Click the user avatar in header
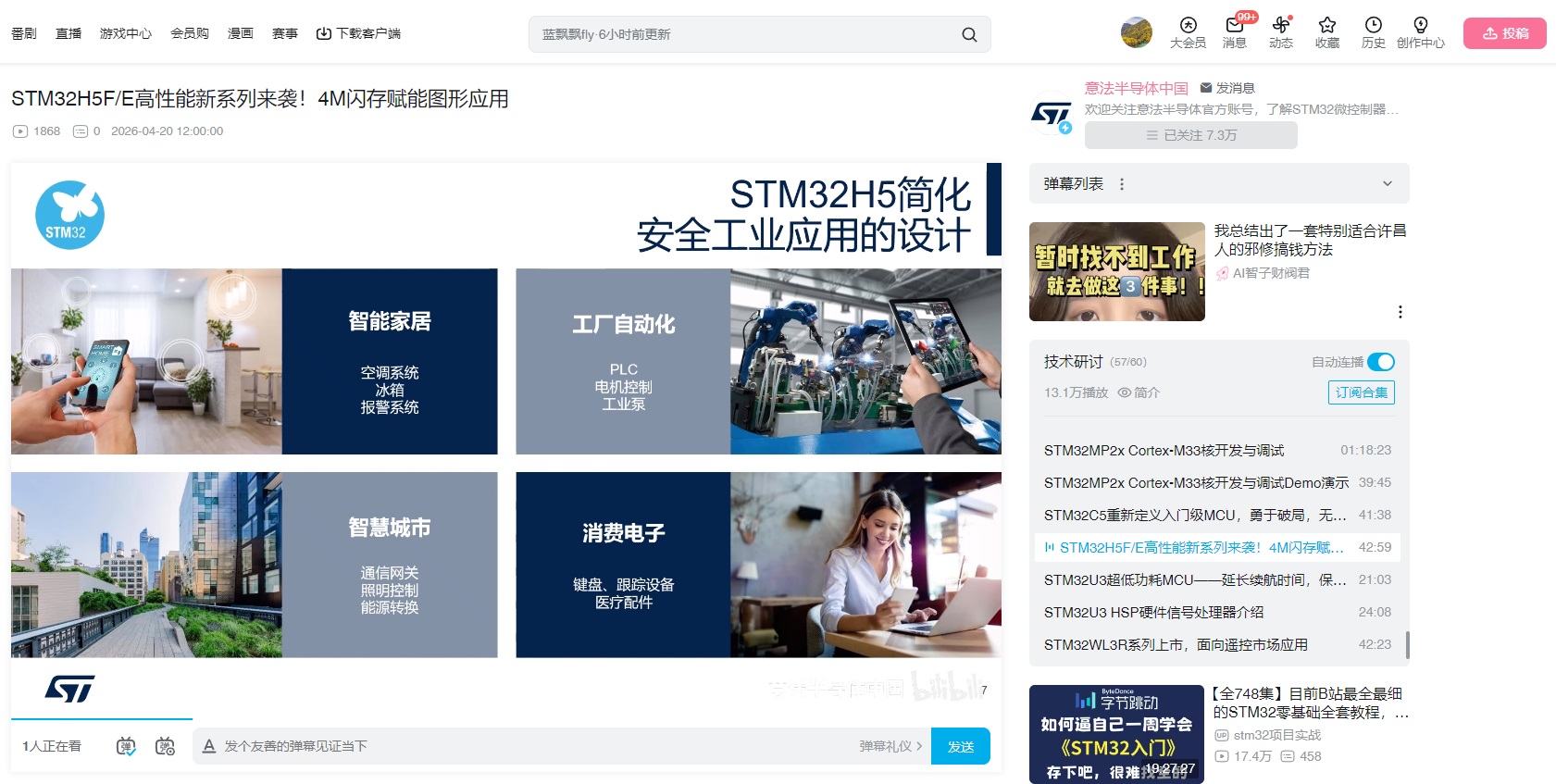Viewport: 1556px width, 784px height. coord(1137,32)
